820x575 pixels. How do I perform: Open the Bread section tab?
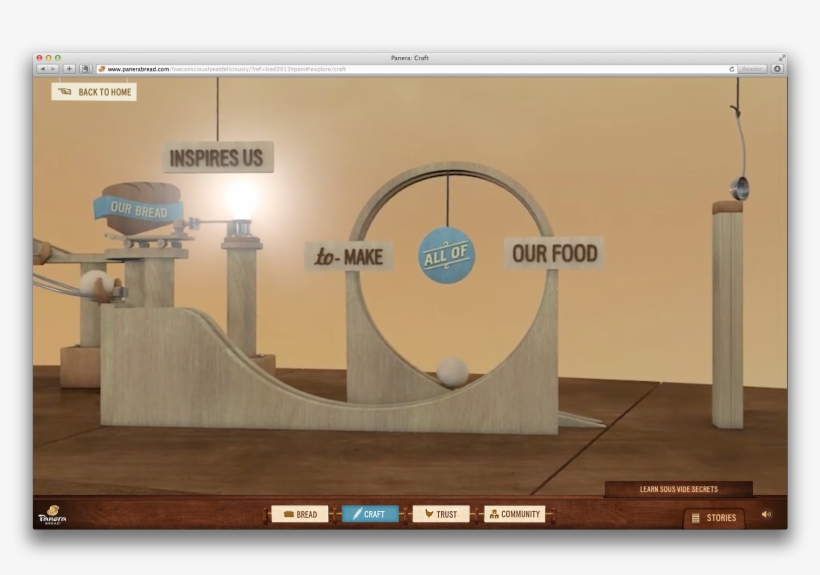click(300, 514)
